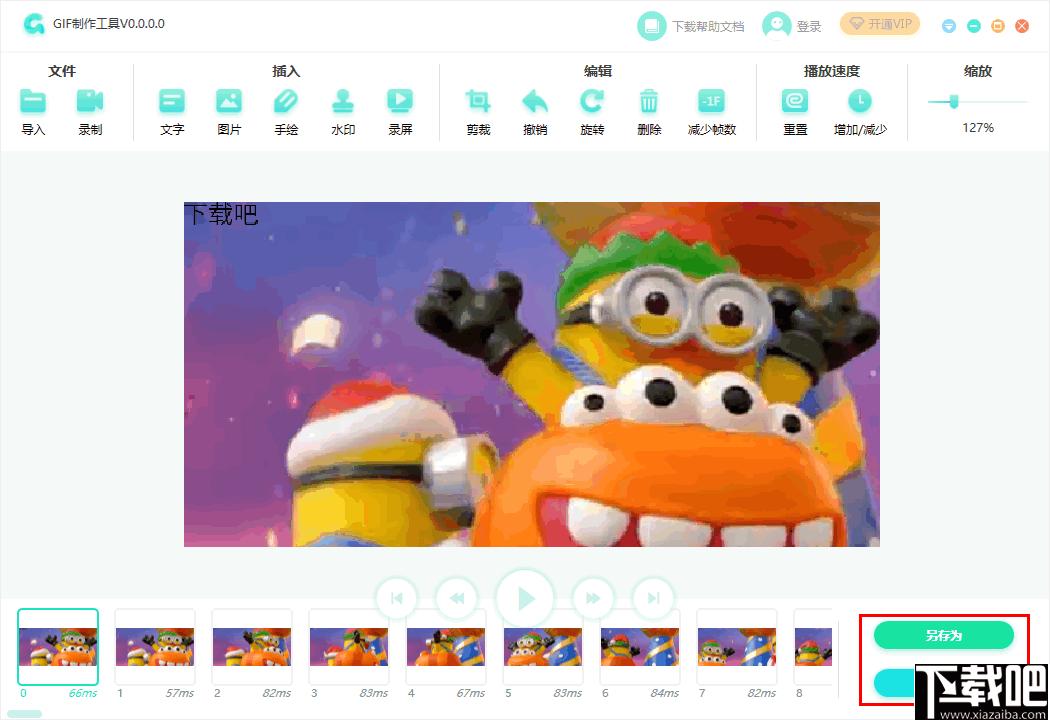Insert text using the 文字 icon
The width and height of the screenshot is (1050, 720).
(x=172, y=102)
